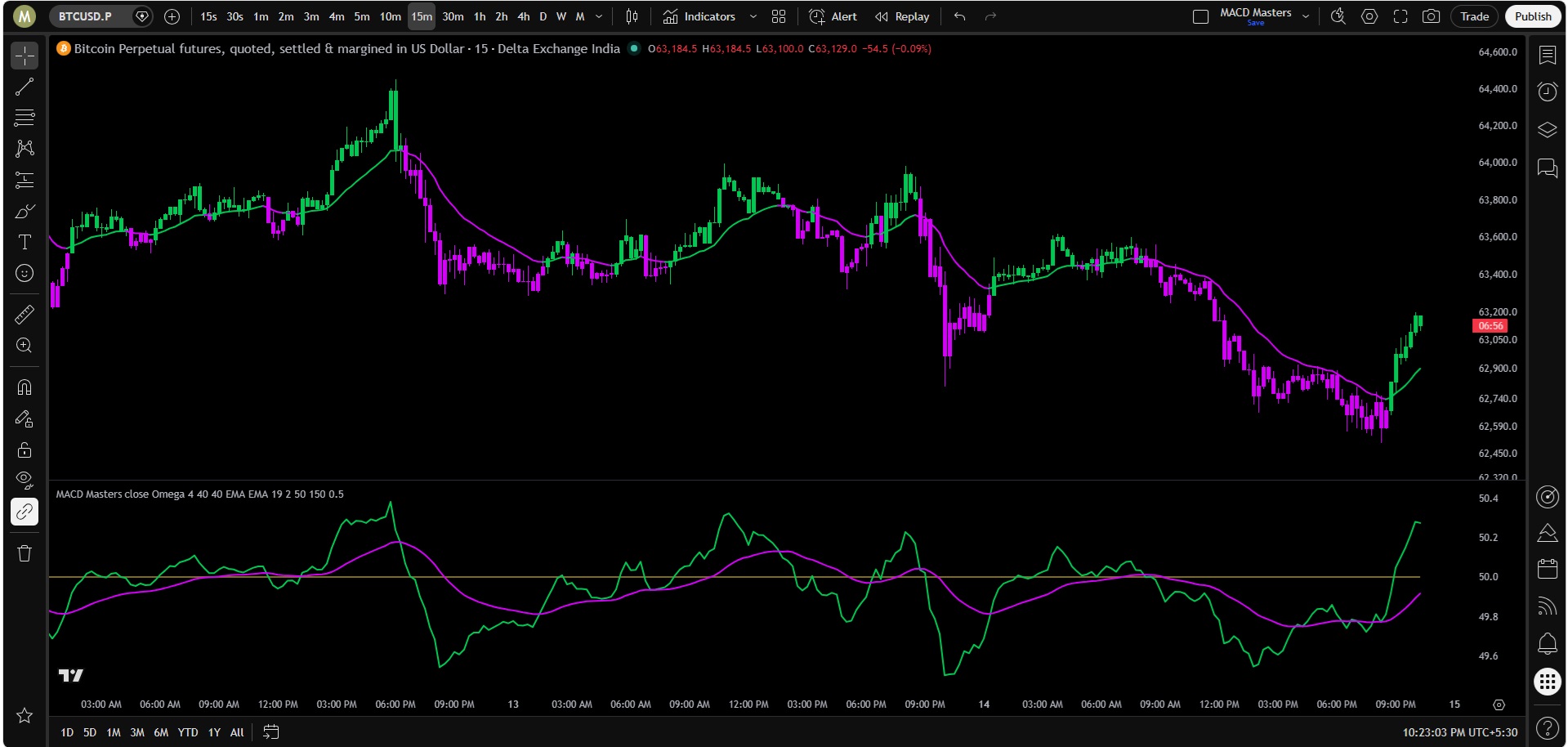Image resolution: width=1568 pixels, height=747 pixels.
Task: Toggle lock all drawing tools
Action: (25, 450)
